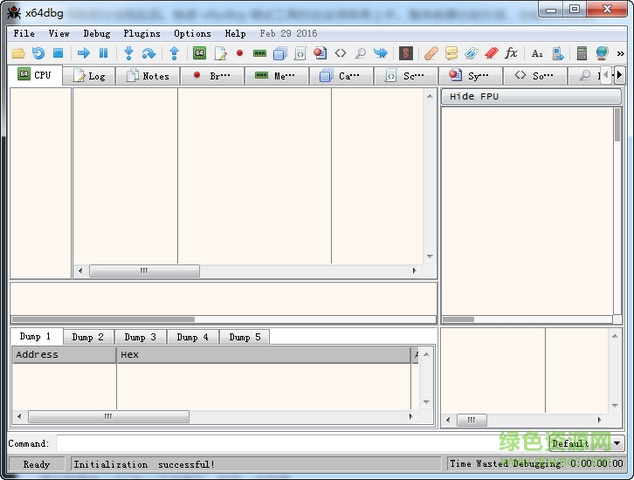Click the Restart debugging icon
This screenshot has height=480, width=634.
click(38, 53)
